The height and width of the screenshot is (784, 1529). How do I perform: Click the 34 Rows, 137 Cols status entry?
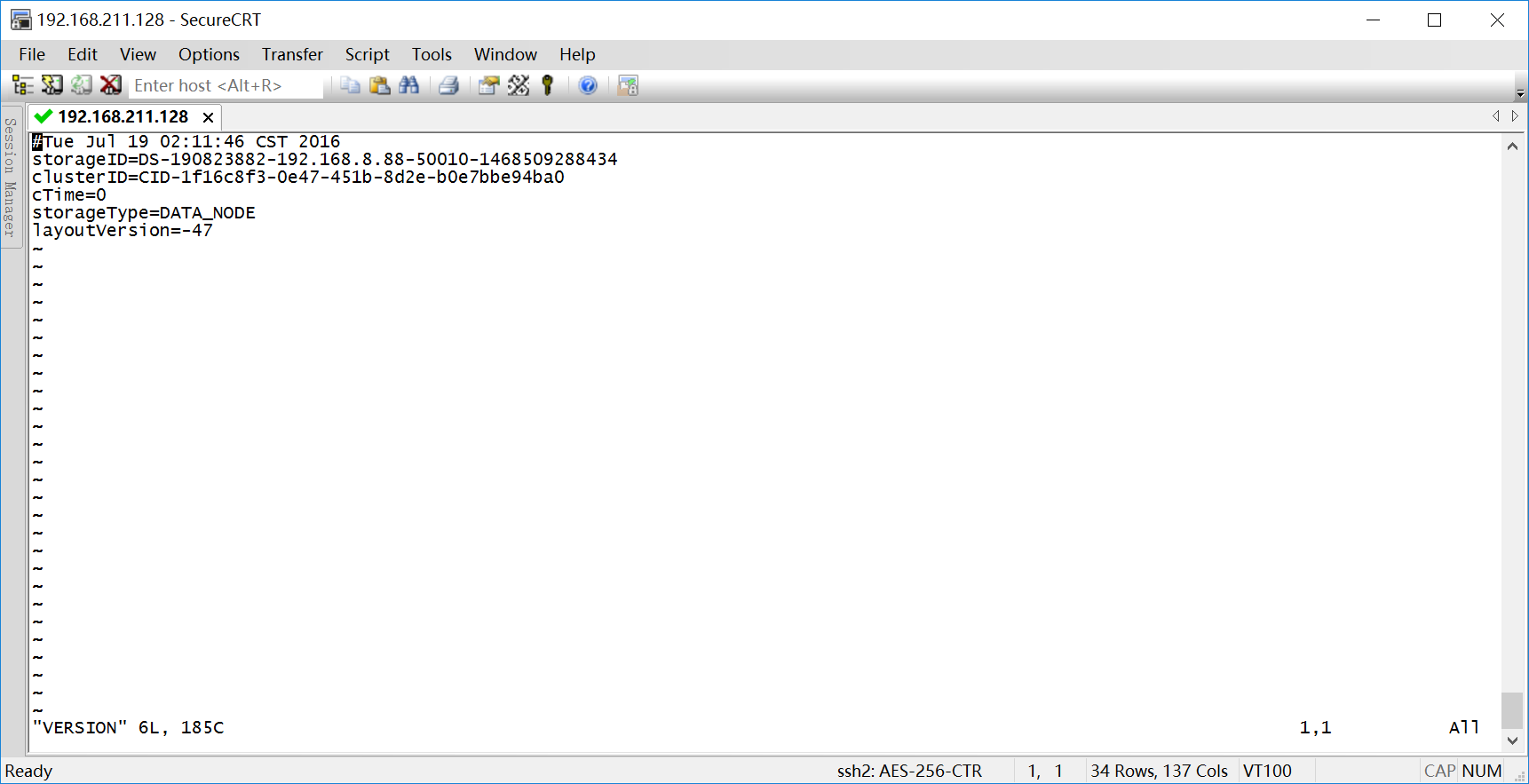[1159, 771]
